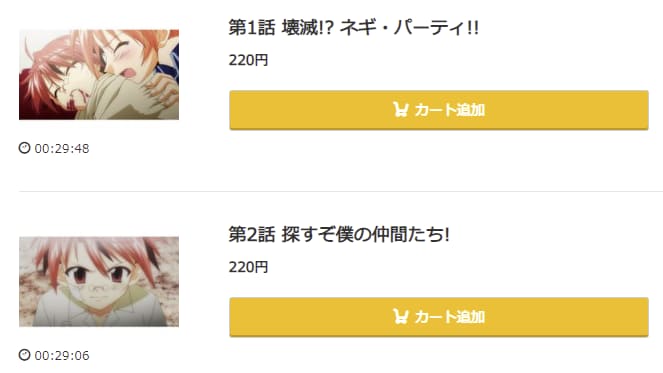The height and width of the screenshot is (373, 663).
Task: Click the カート追加 label in the second button
Action: pos(449,317)
